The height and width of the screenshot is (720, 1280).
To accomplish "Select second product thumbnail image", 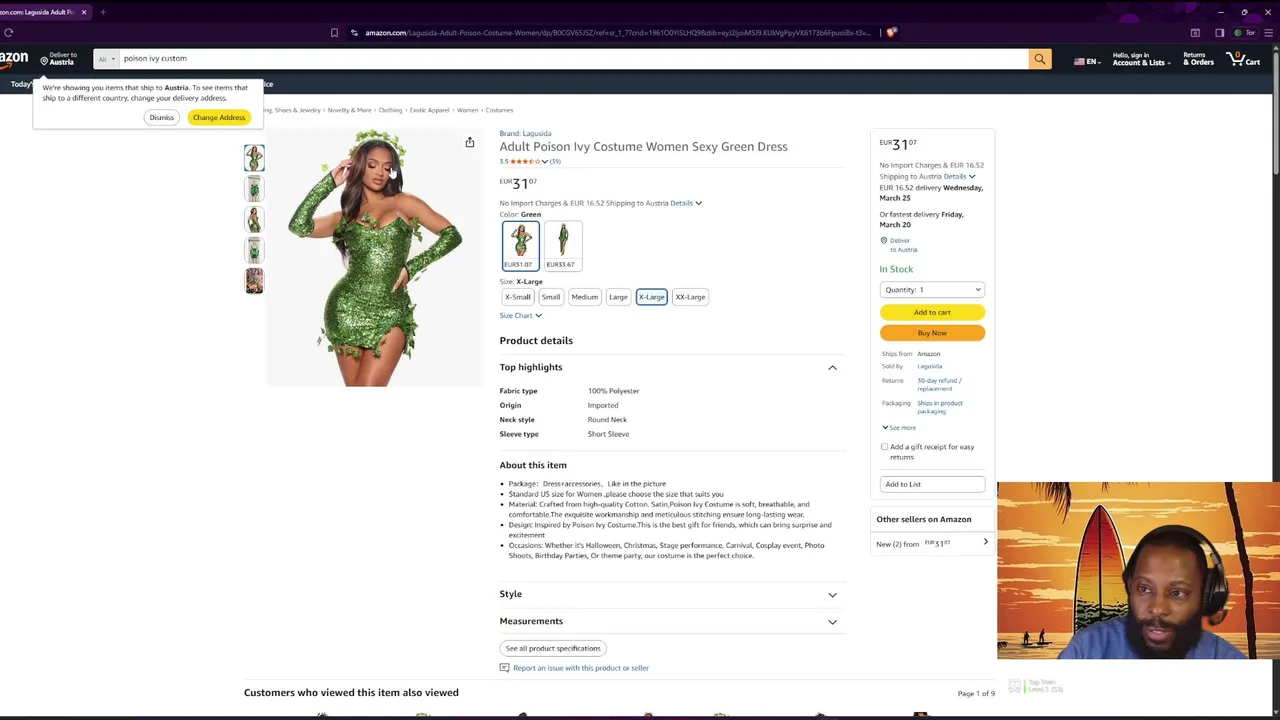I will click(x=254, y=188).
